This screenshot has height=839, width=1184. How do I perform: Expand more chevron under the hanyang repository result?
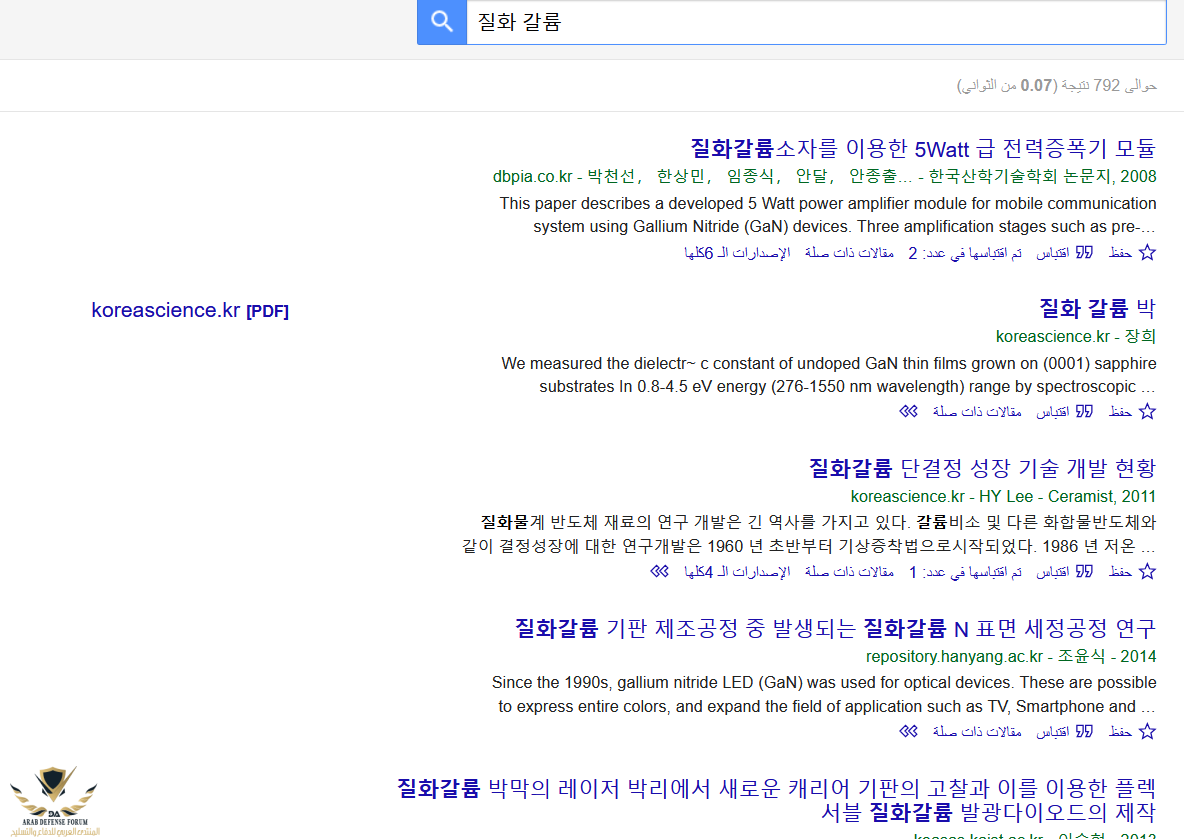pos(908,732)
